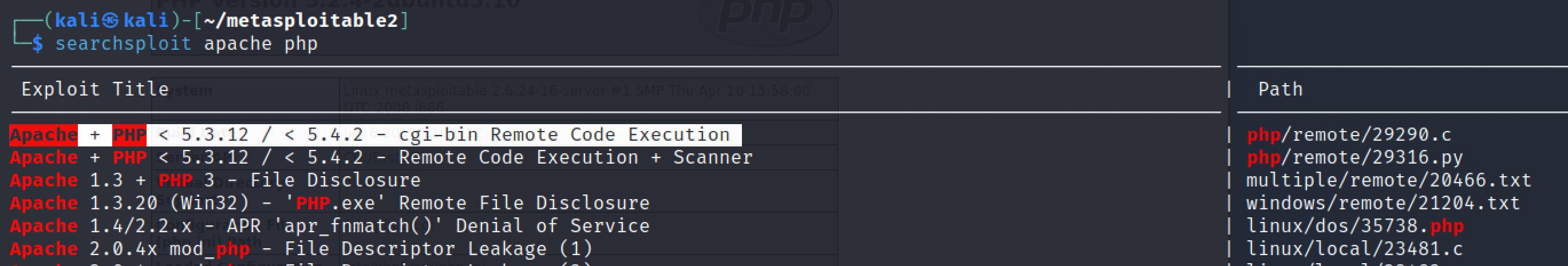Click the Path column header
1568x266 pixels.
tap(1280, 89)
